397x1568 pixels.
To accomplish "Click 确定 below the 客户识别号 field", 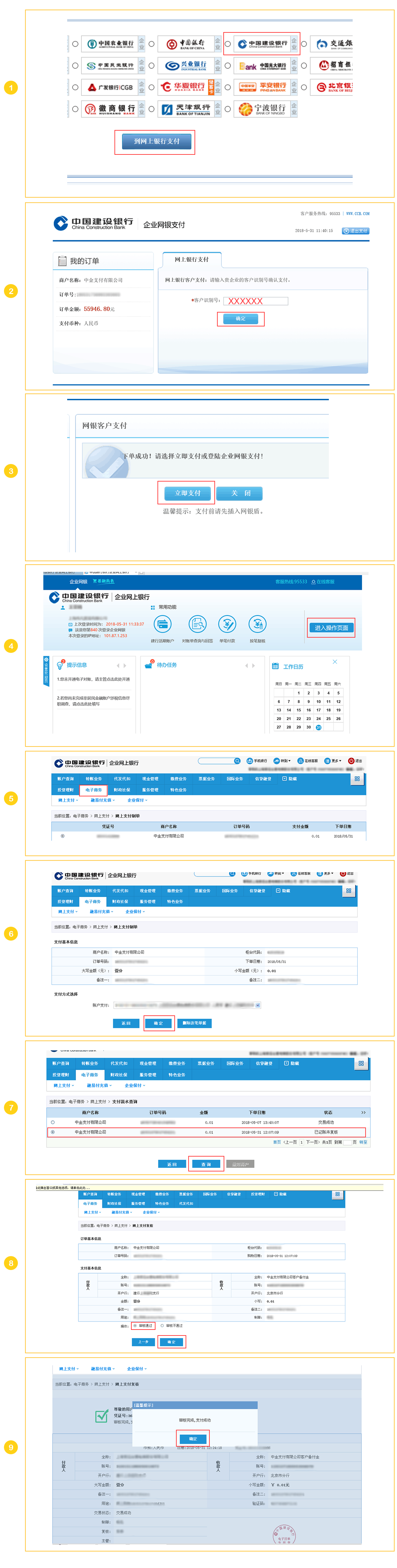I will click(x=241, y=319).
